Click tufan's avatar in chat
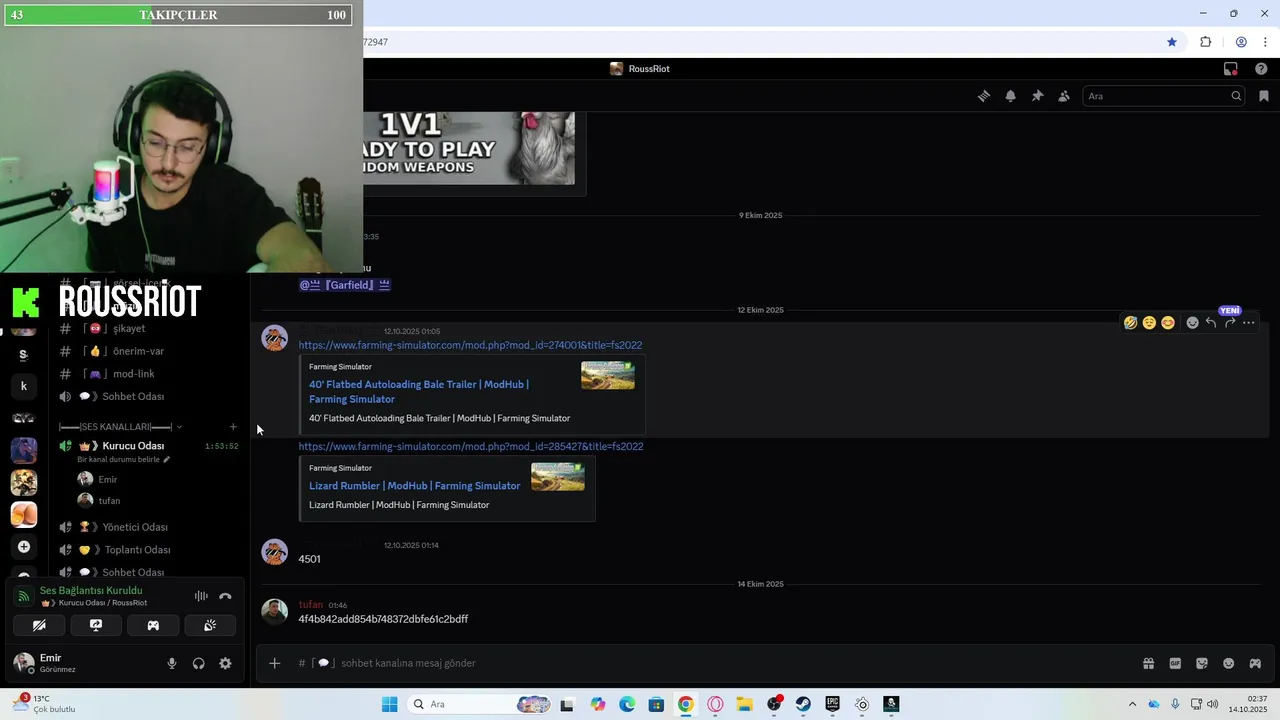The width and height of the screenshot is (1280, 720). (274, 612)
